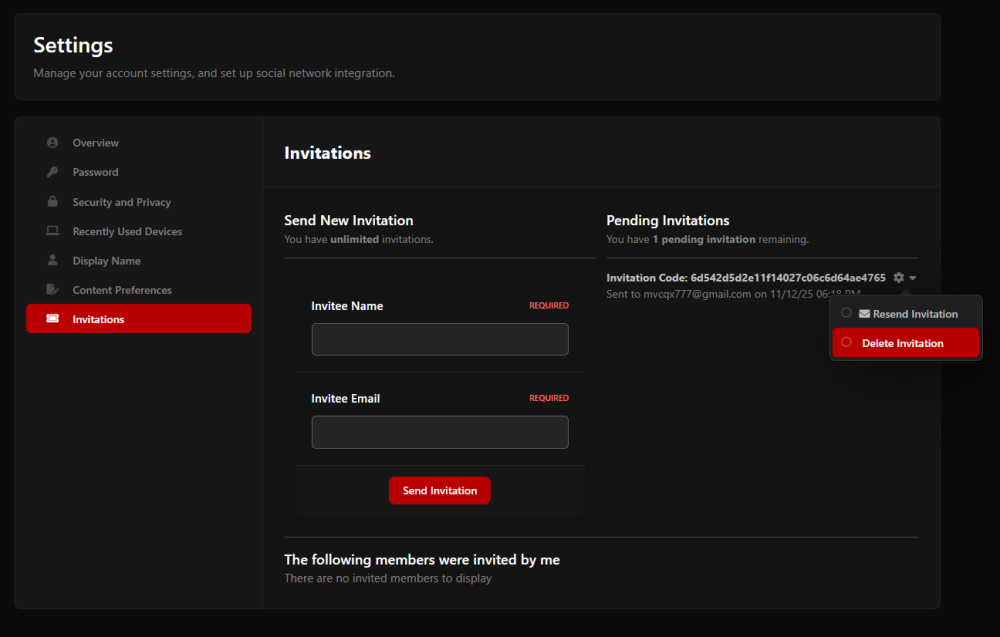Select the Delete Invitation radio circle

(846, 342)
